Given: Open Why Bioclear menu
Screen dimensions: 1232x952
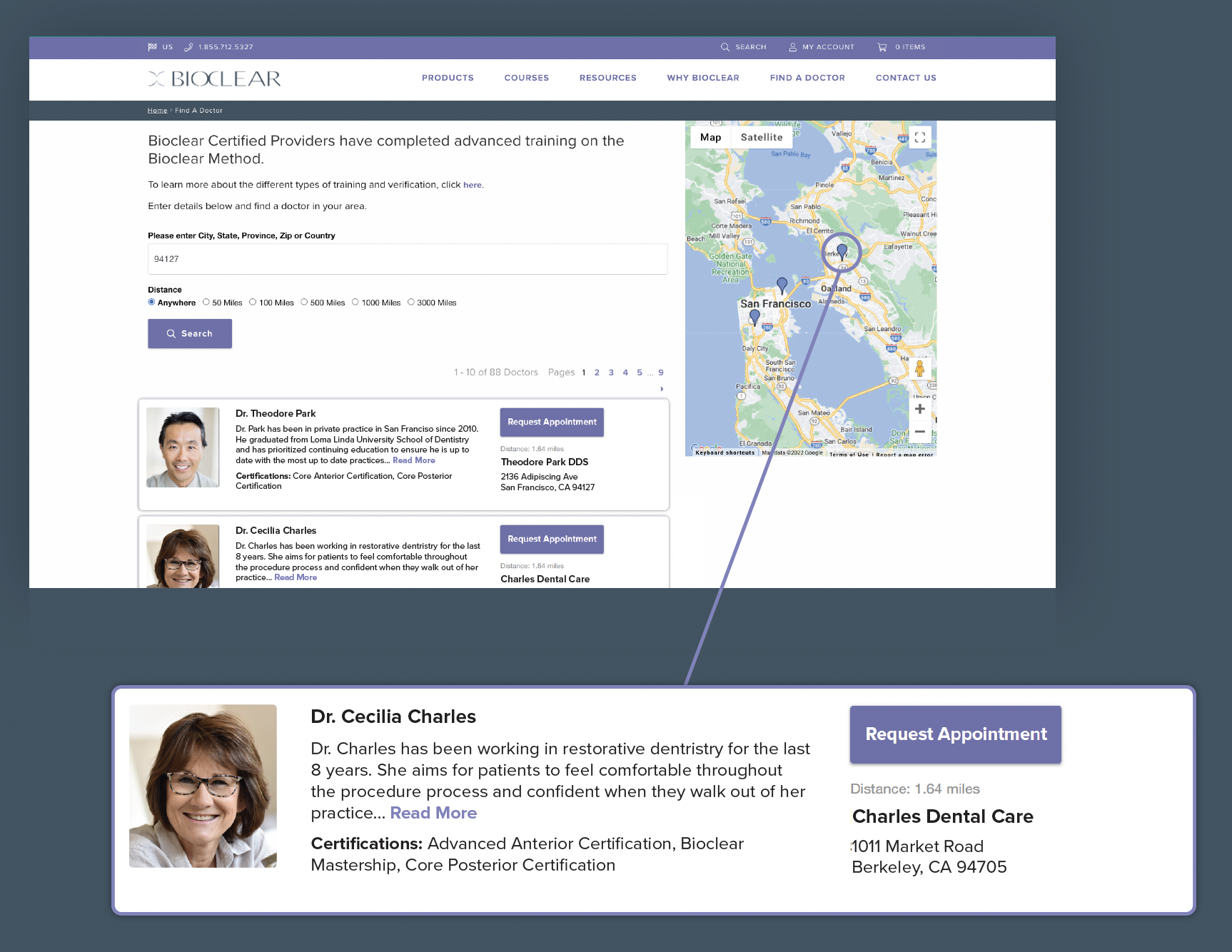Looking at the screenshot, I should 703,78.
